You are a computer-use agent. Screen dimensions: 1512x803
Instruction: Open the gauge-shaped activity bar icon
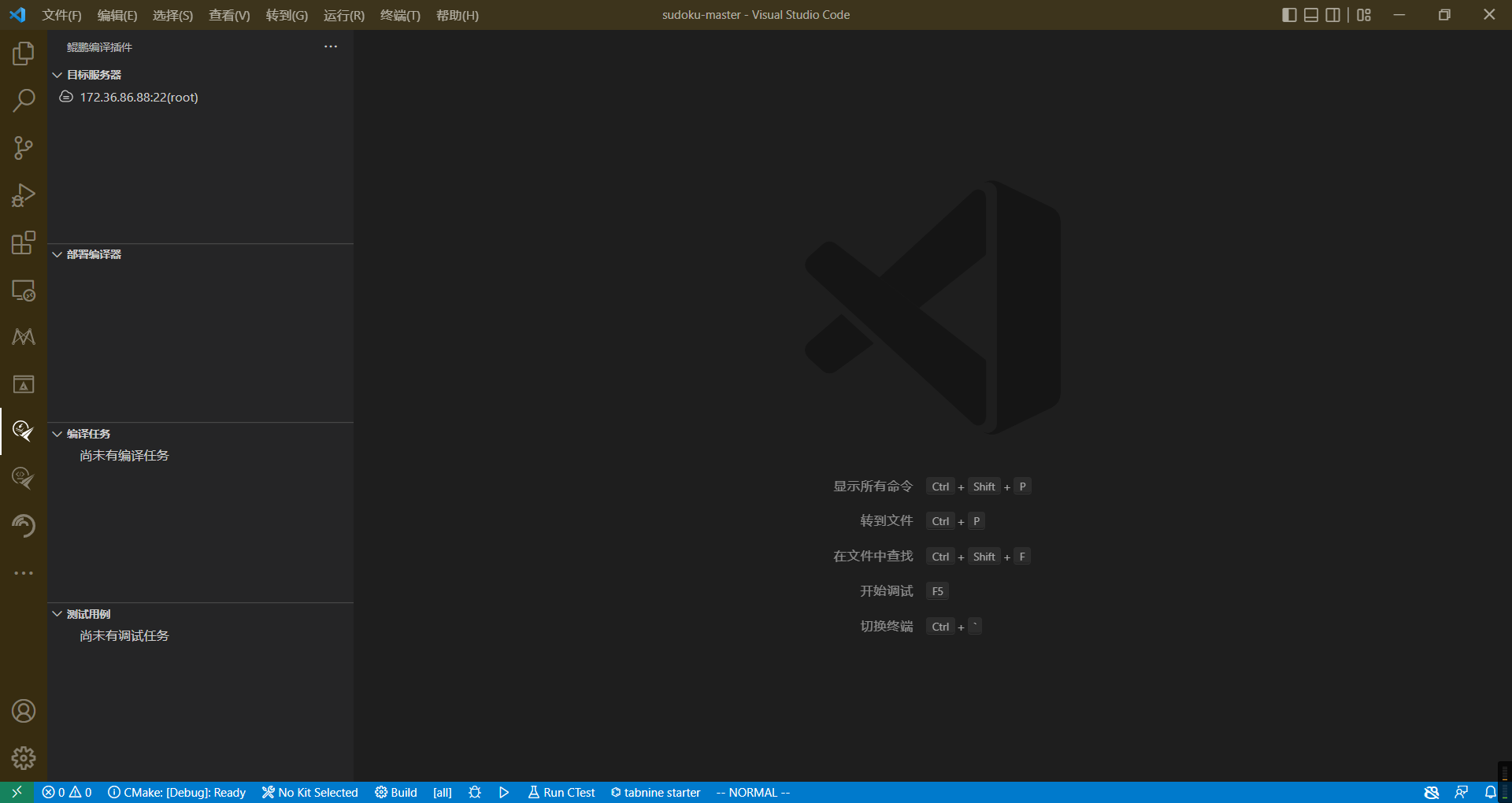click(x=24, y=526)
